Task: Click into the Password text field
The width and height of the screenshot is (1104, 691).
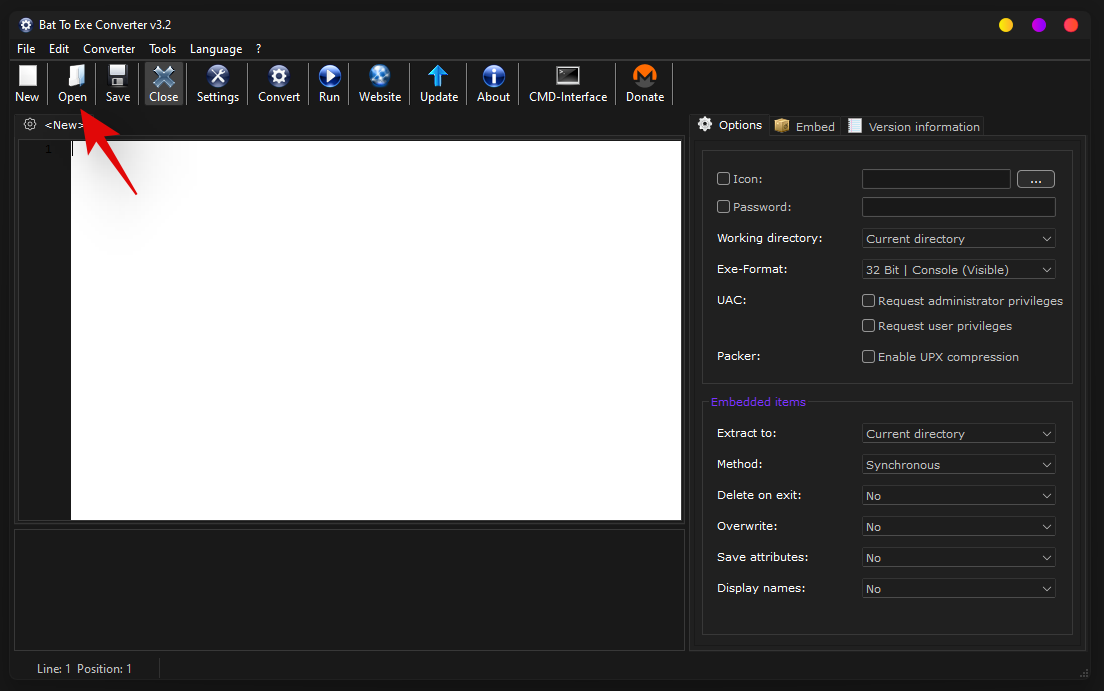Action: coord(958,207)
